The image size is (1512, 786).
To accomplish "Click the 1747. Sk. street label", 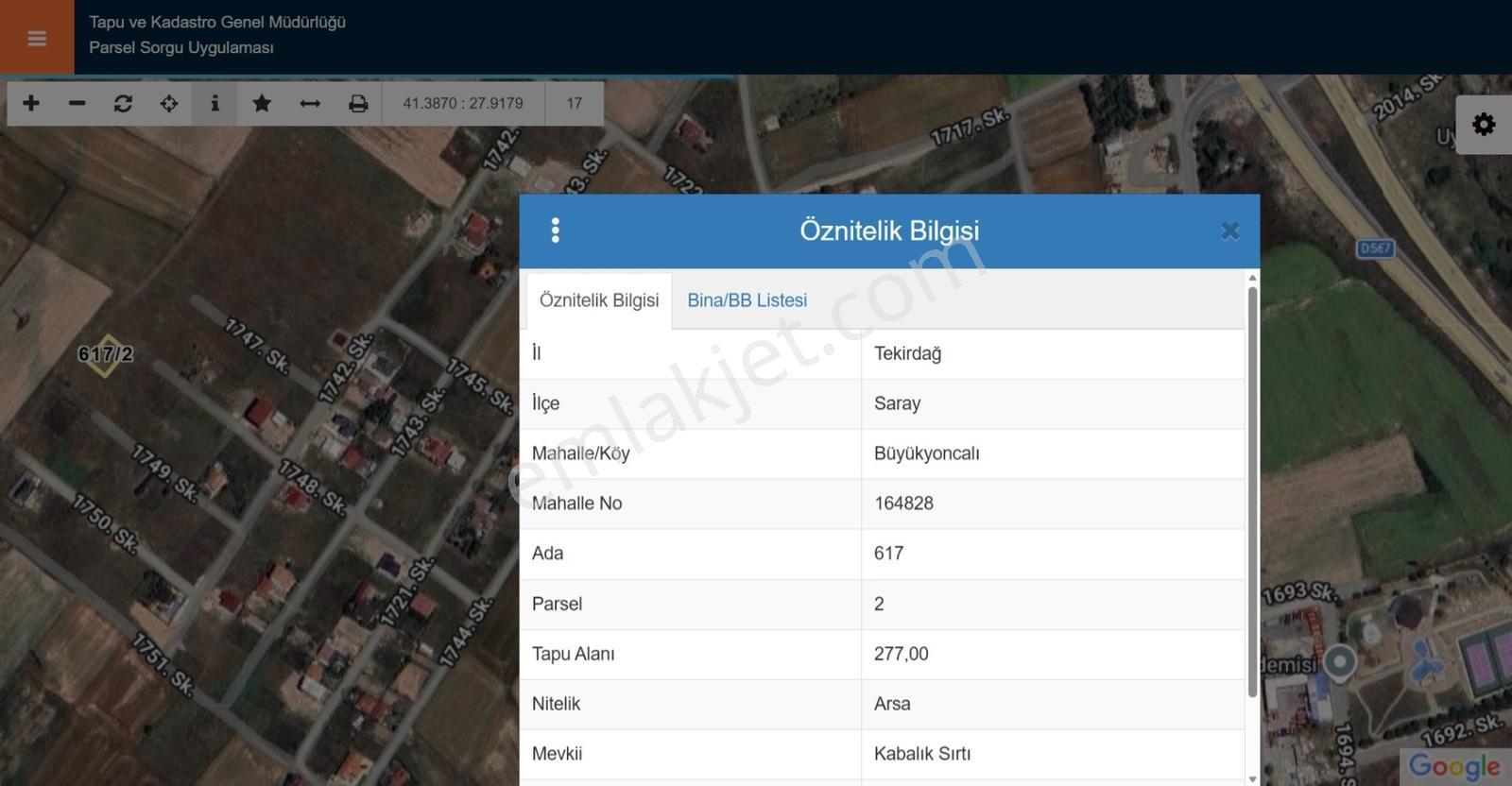I will pyautogui.click(x=257, y=345).
